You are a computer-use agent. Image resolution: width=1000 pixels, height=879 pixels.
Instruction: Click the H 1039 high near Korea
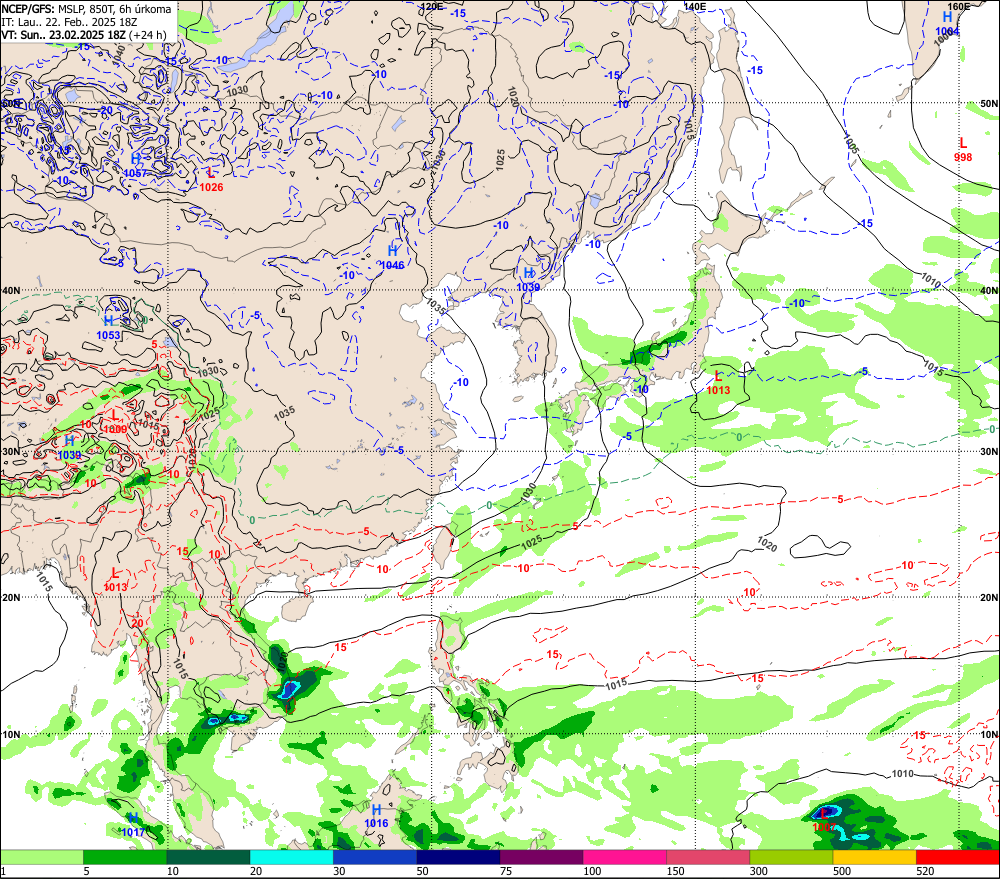(x=528, y=280)
